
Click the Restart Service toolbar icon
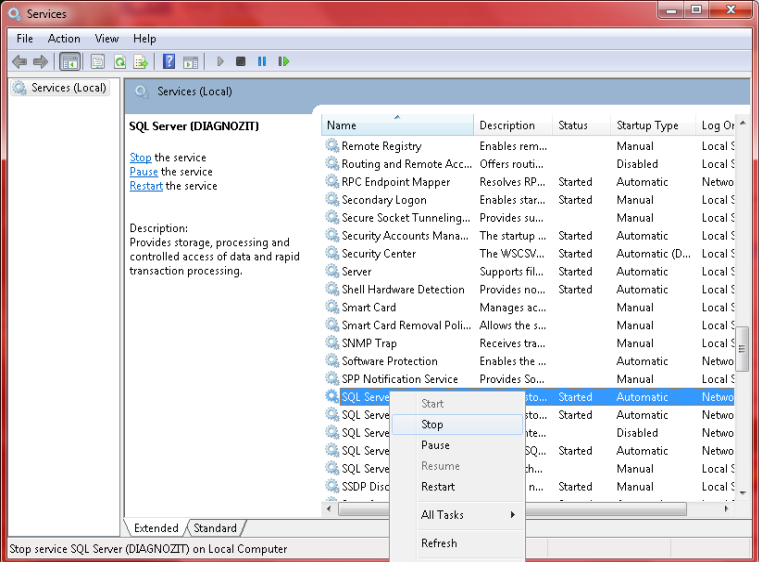(284, 61)
